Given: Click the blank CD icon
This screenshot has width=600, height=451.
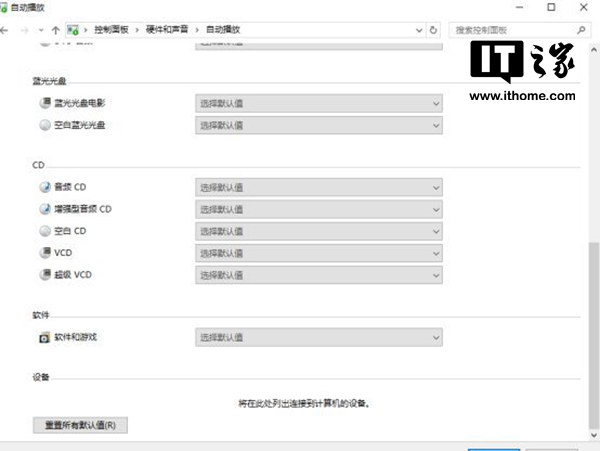Looking at the screenshot, I should tap(44, 231).
